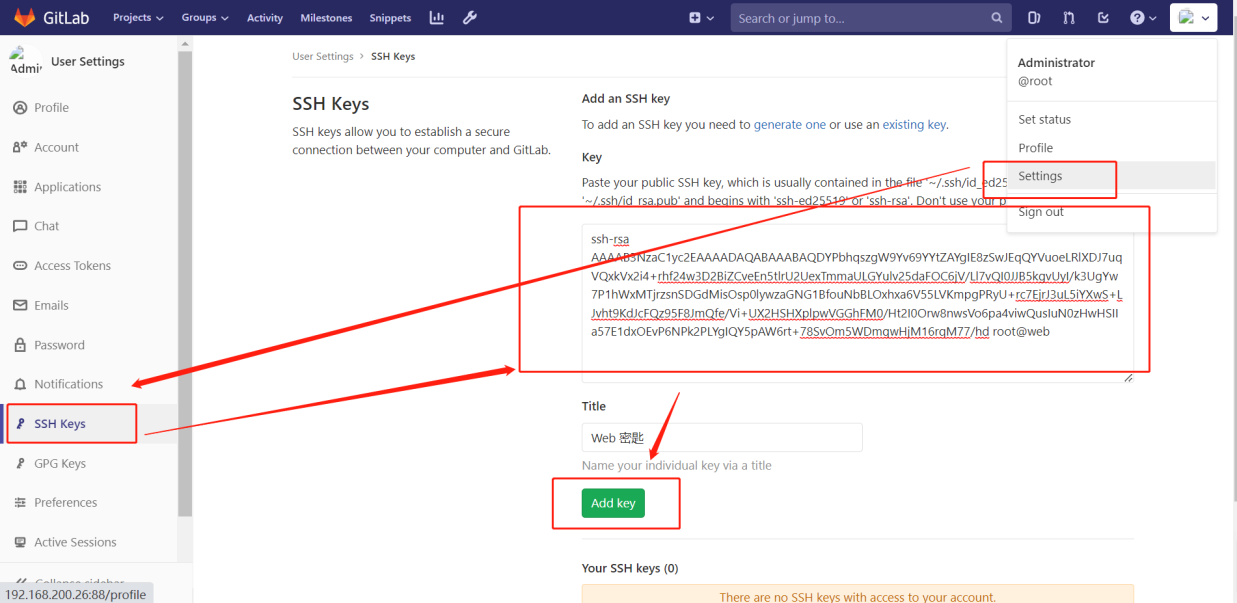The height and width of the screenshot is (603, 1237).
Task: Open the Admin Area wrench icon
Action: [471, 17]
